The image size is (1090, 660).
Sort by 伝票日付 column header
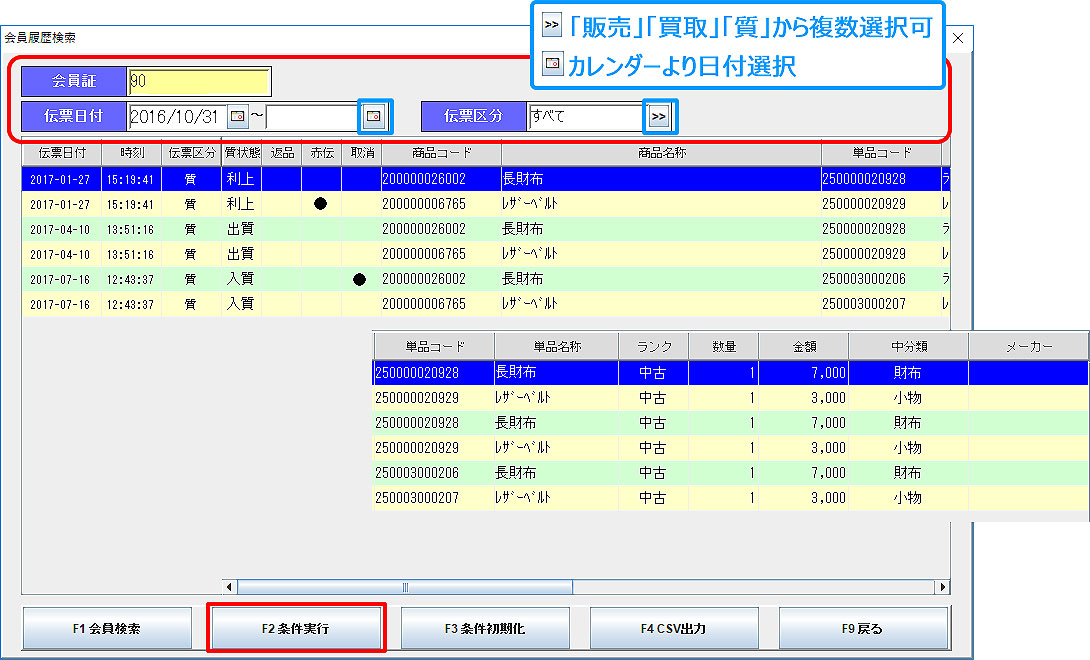[61, 153]
